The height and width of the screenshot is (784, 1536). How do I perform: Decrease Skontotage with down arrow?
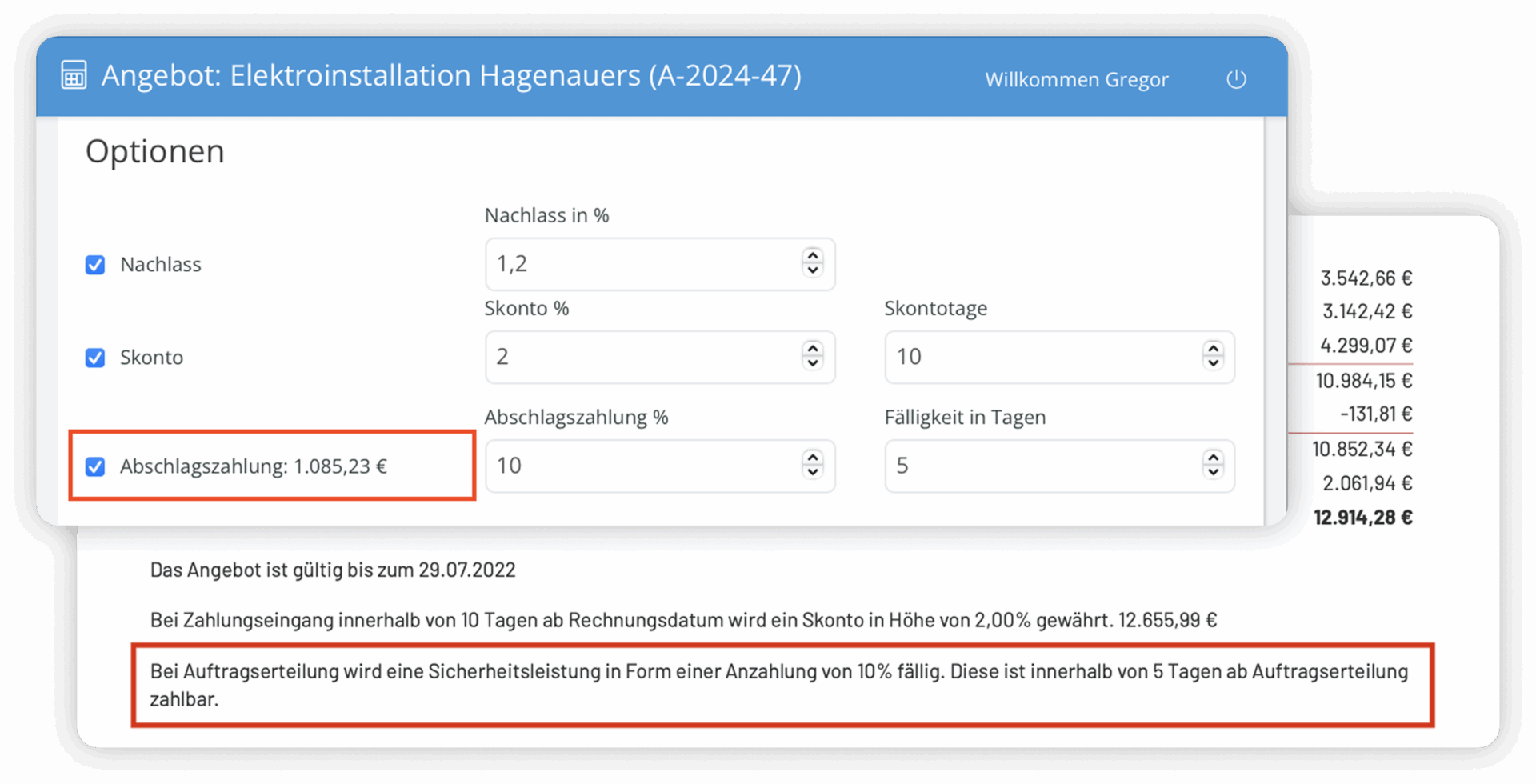(1213, 363)
